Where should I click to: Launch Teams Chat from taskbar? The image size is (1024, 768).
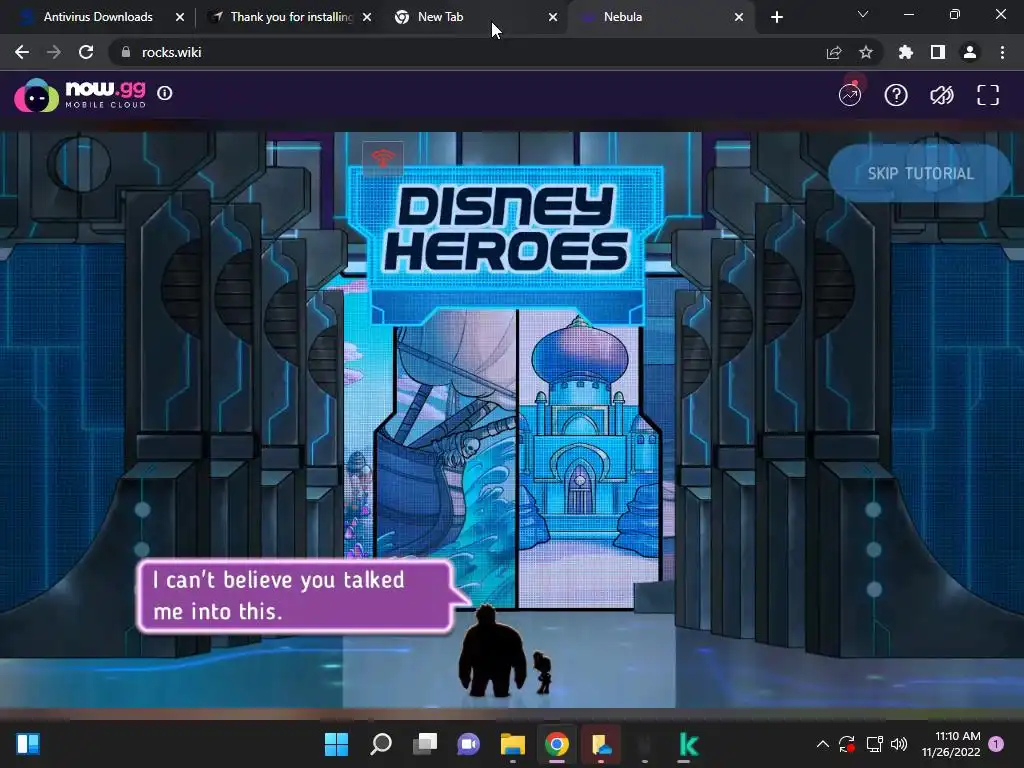[x=468, y=744]
